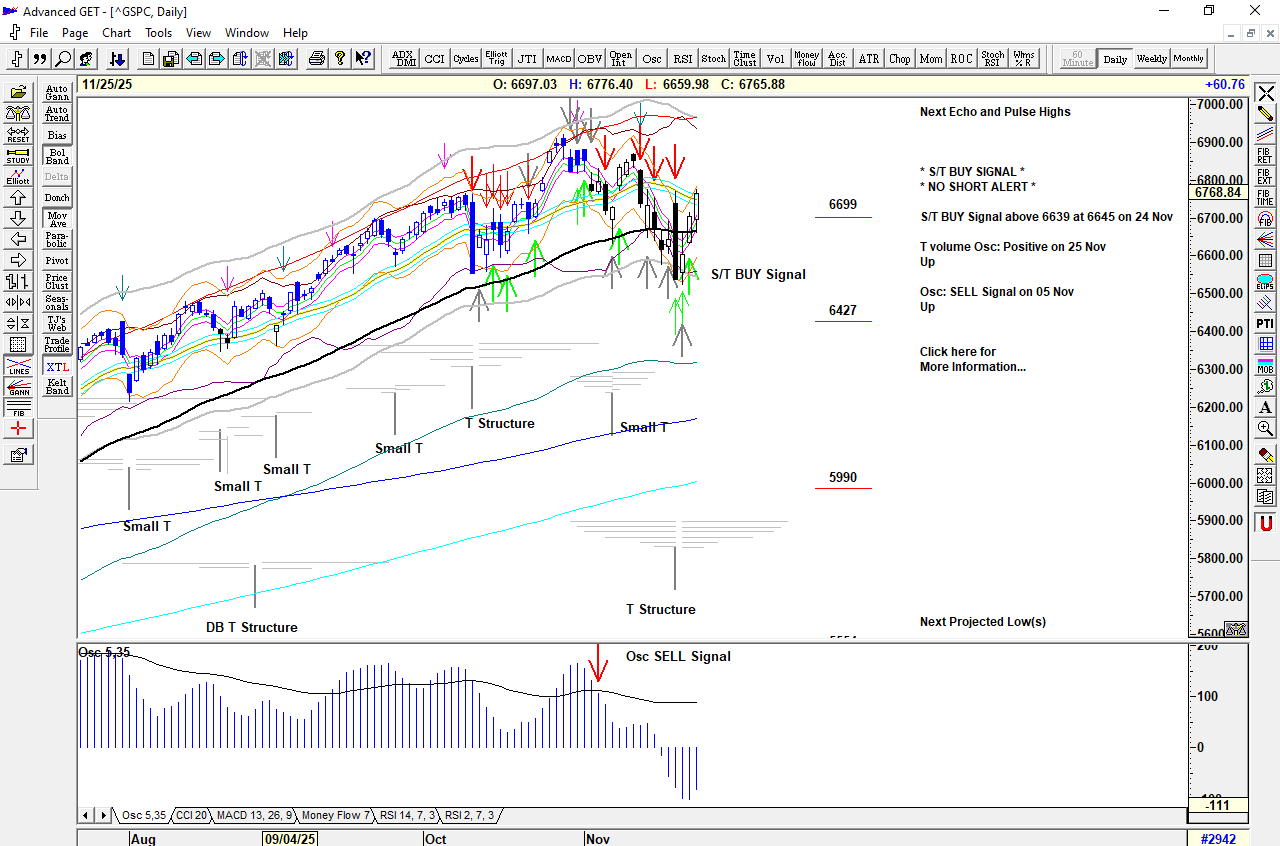Open the Tools menu
Viewport: 1280px width, 846px height.
point(158,33)
